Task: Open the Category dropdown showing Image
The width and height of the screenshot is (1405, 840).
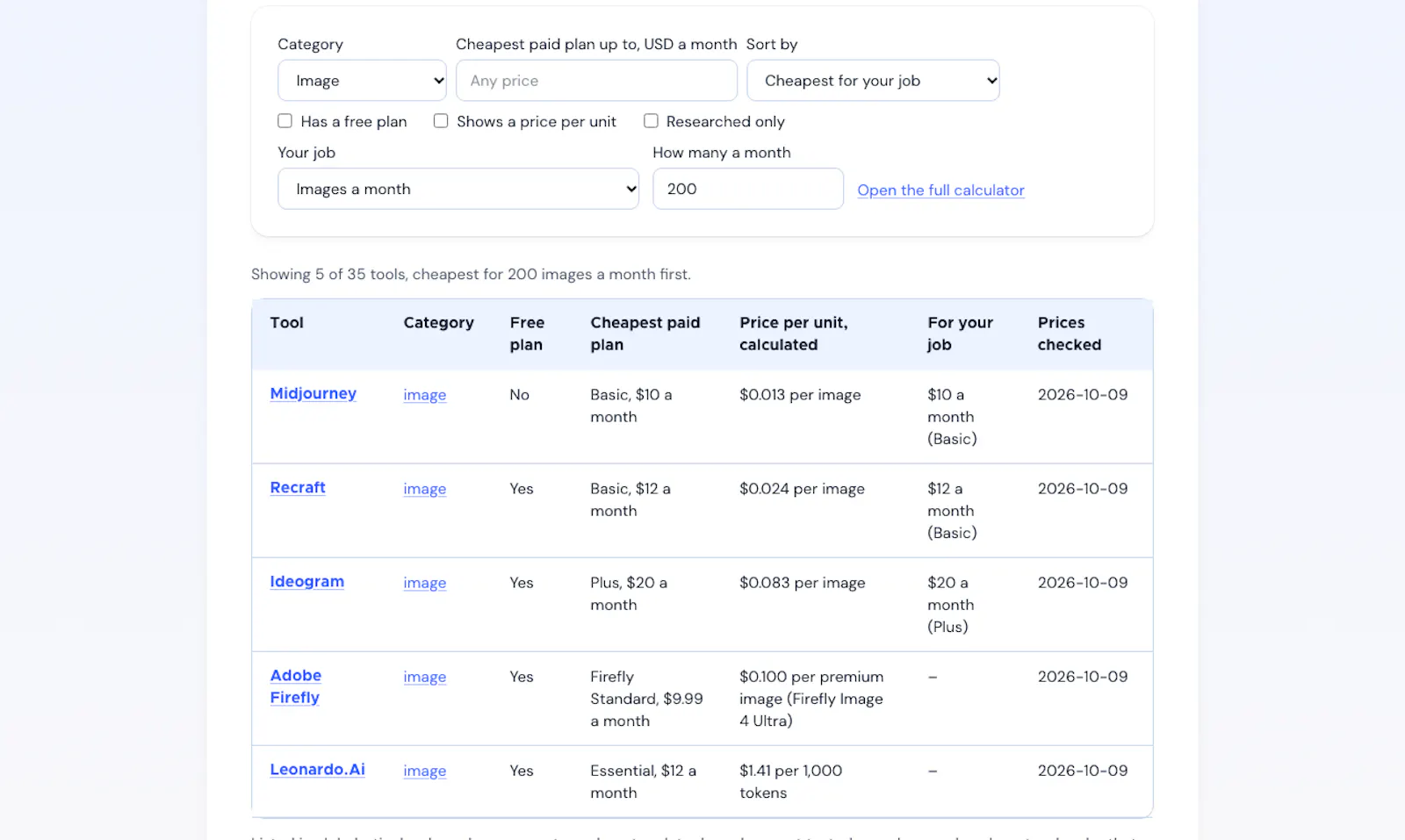Action: pyautogui.click(x=362, y=81)
